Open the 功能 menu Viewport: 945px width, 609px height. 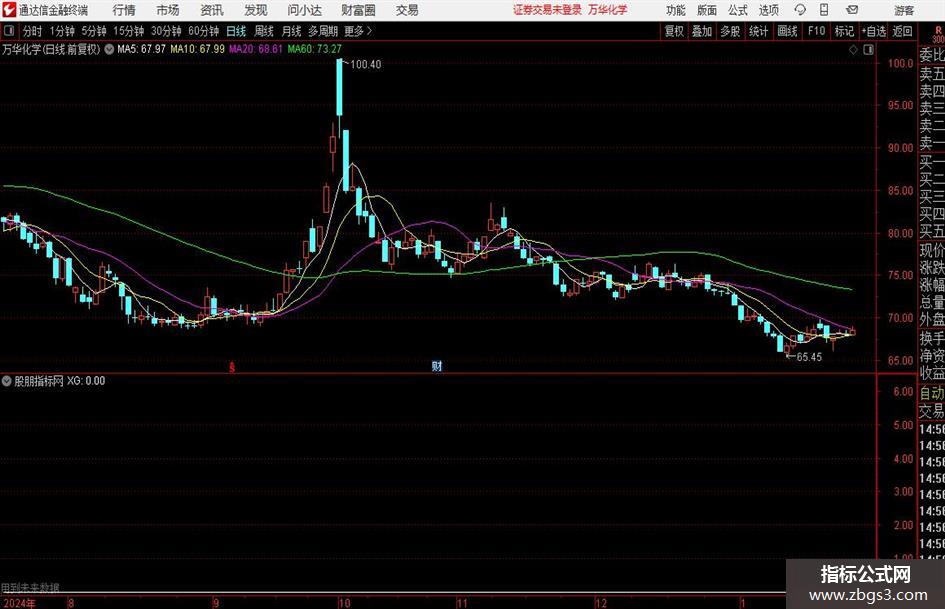point(676,10)
